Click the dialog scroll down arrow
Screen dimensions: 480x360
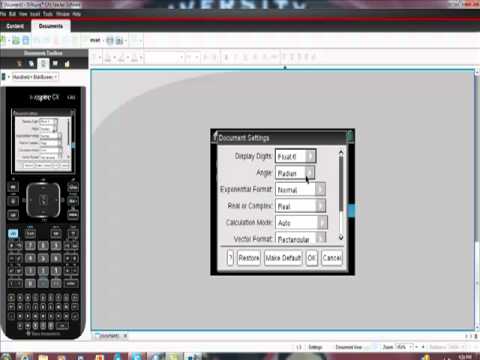tap(341, 237)
